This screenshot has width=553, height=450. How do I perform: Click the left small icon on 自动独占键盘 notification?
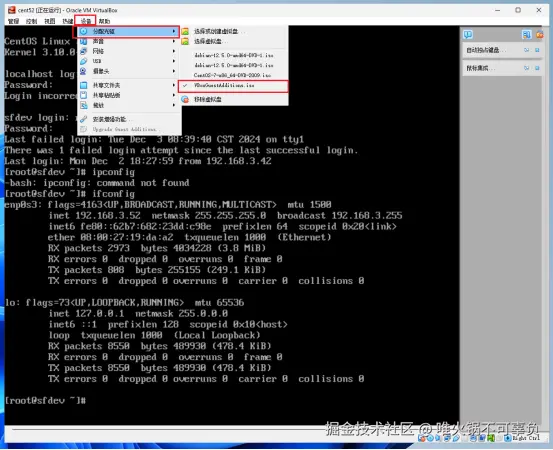[527, 50]
